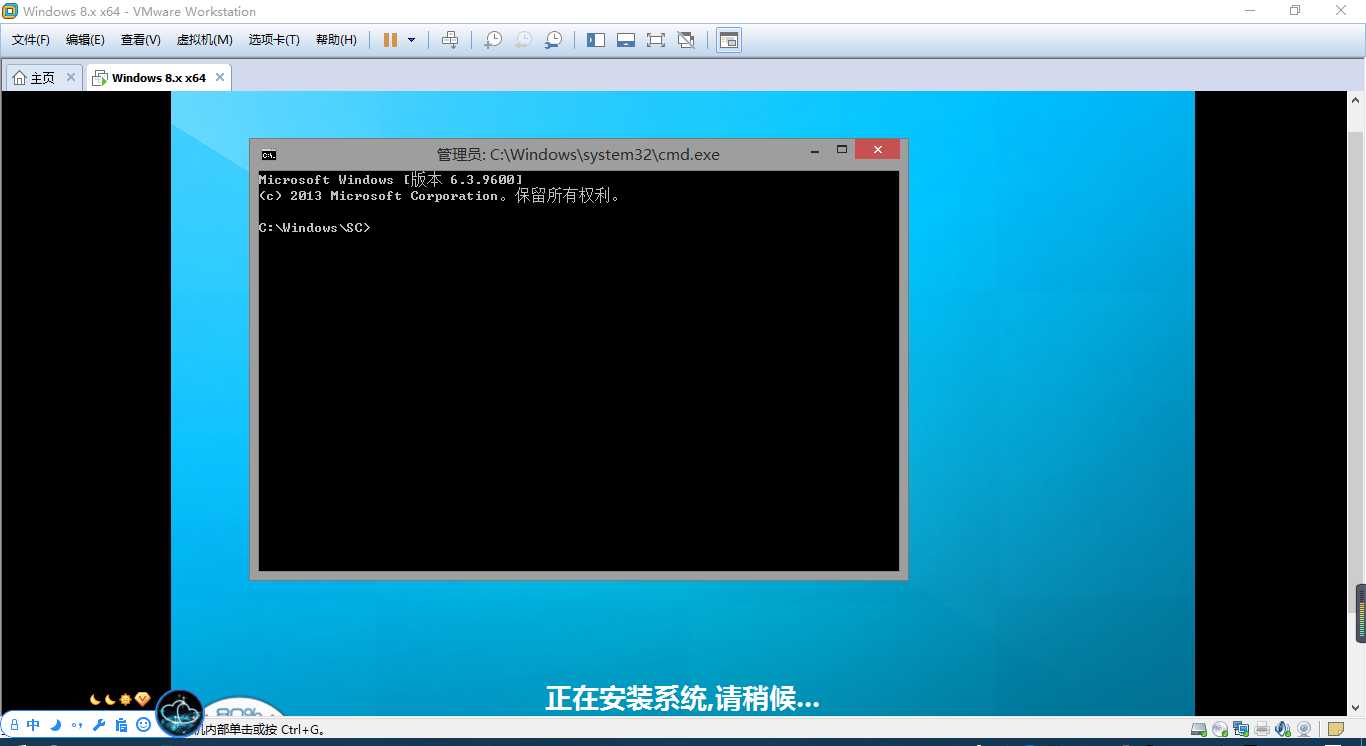Click the sound card status icon
Viewport: 1366px width, 746px height.
pos(1283,729)
